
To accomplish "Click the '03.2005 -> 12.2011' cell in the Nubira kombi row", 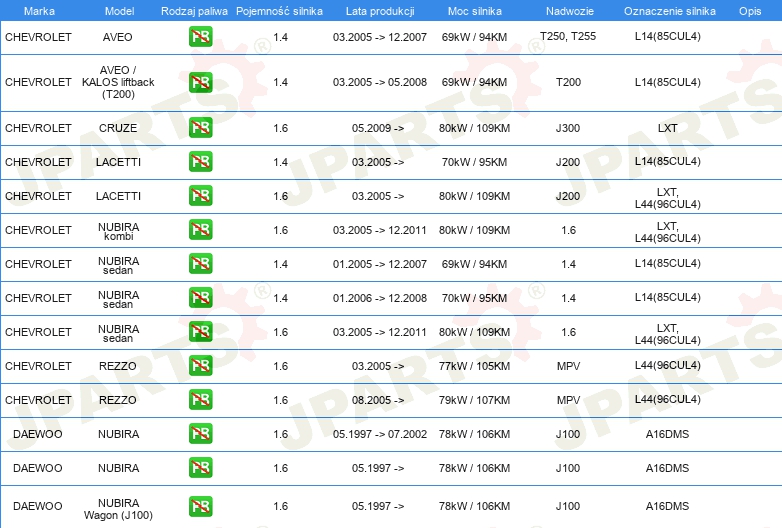I will click(x=380, y=230).
